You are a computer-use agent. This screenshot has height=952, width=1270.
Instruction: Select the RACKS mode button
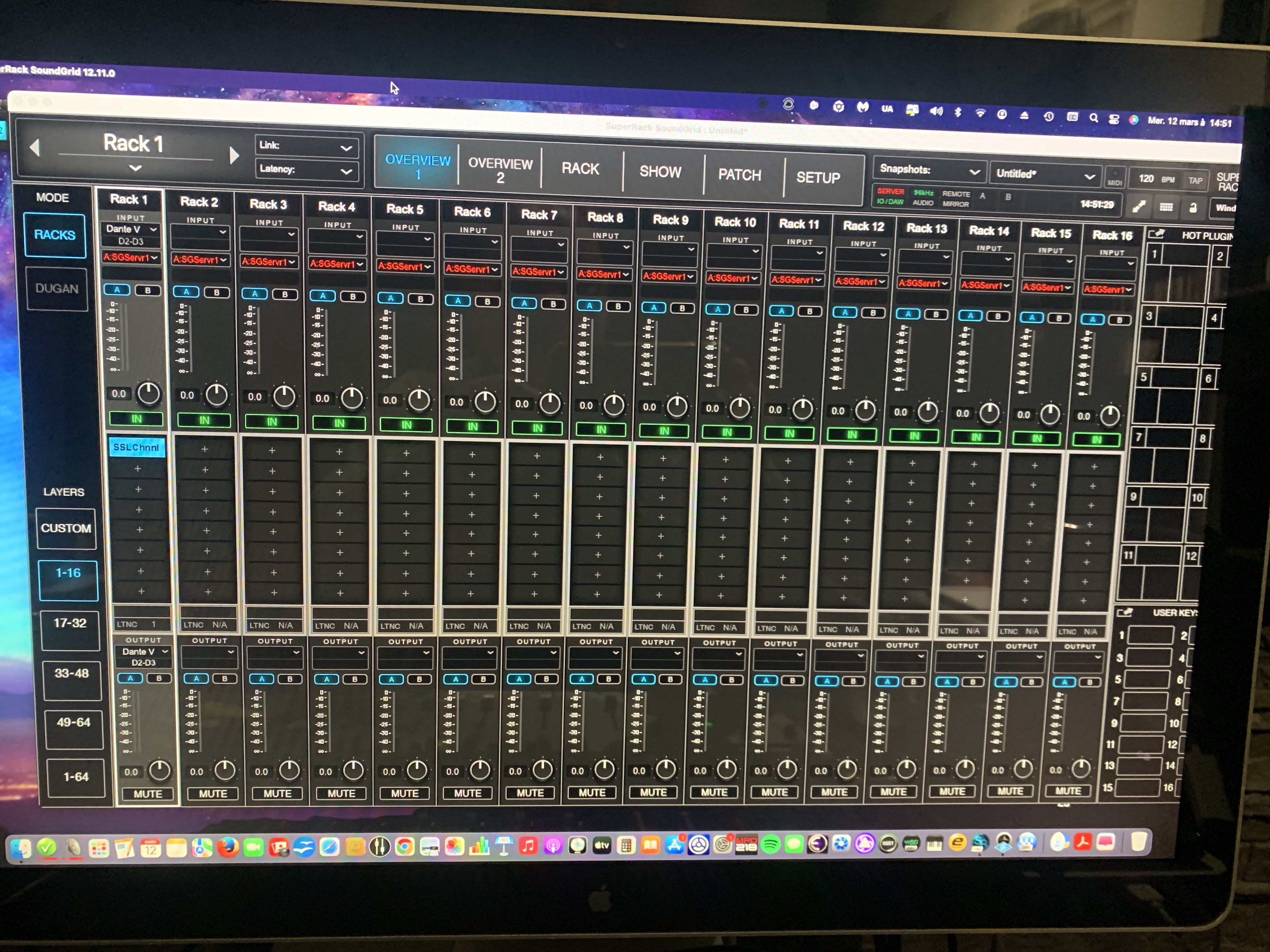coord(54,235)
